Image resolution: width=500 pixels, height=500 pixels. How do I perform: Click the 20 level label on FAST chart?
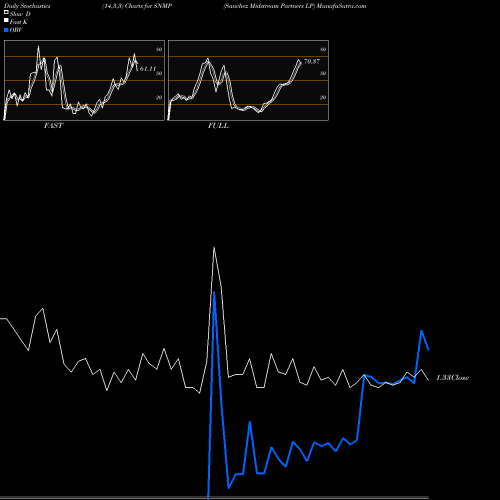tap(159, 97)
